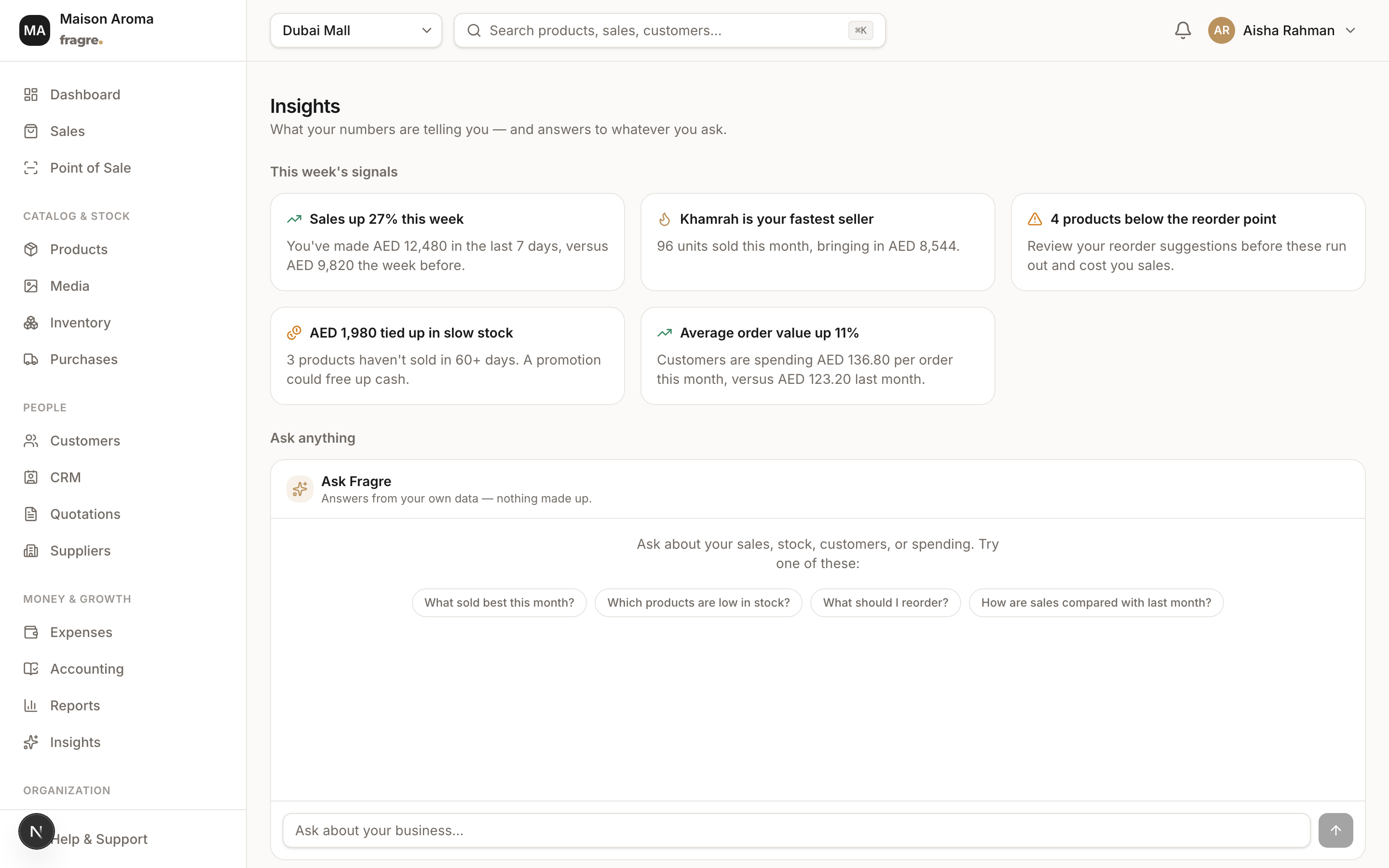Open the Purchases truck icon
Viewport: 1389px width, 868px height.
(31, 359)
